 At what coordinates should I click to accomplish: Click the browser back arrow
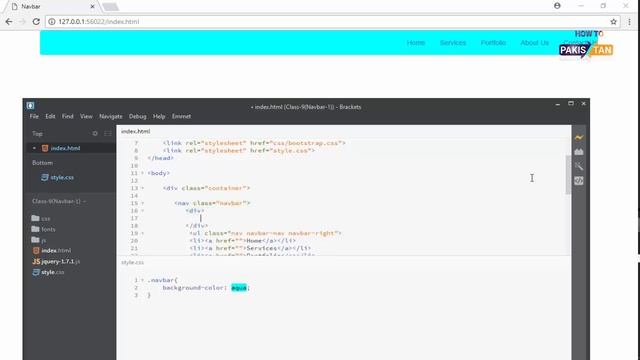[9, 22]
